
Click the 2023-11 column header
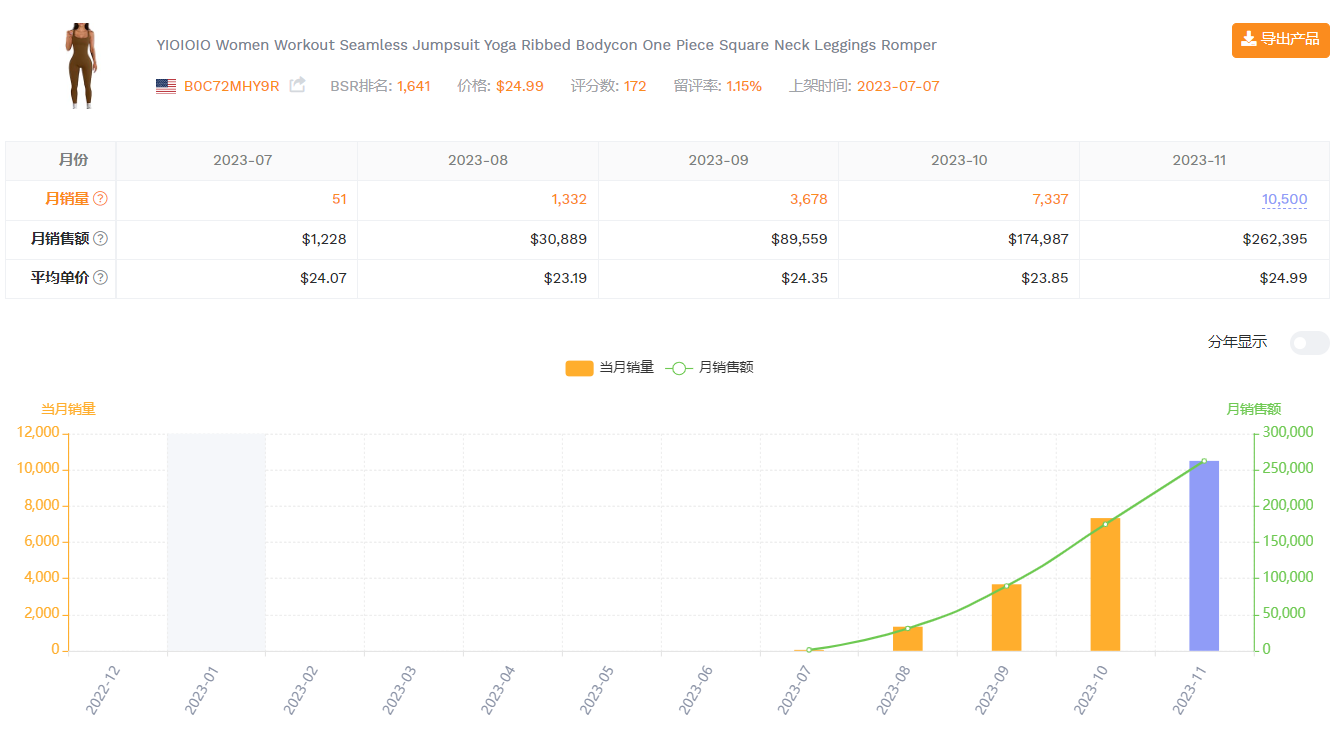(1199, 161)
